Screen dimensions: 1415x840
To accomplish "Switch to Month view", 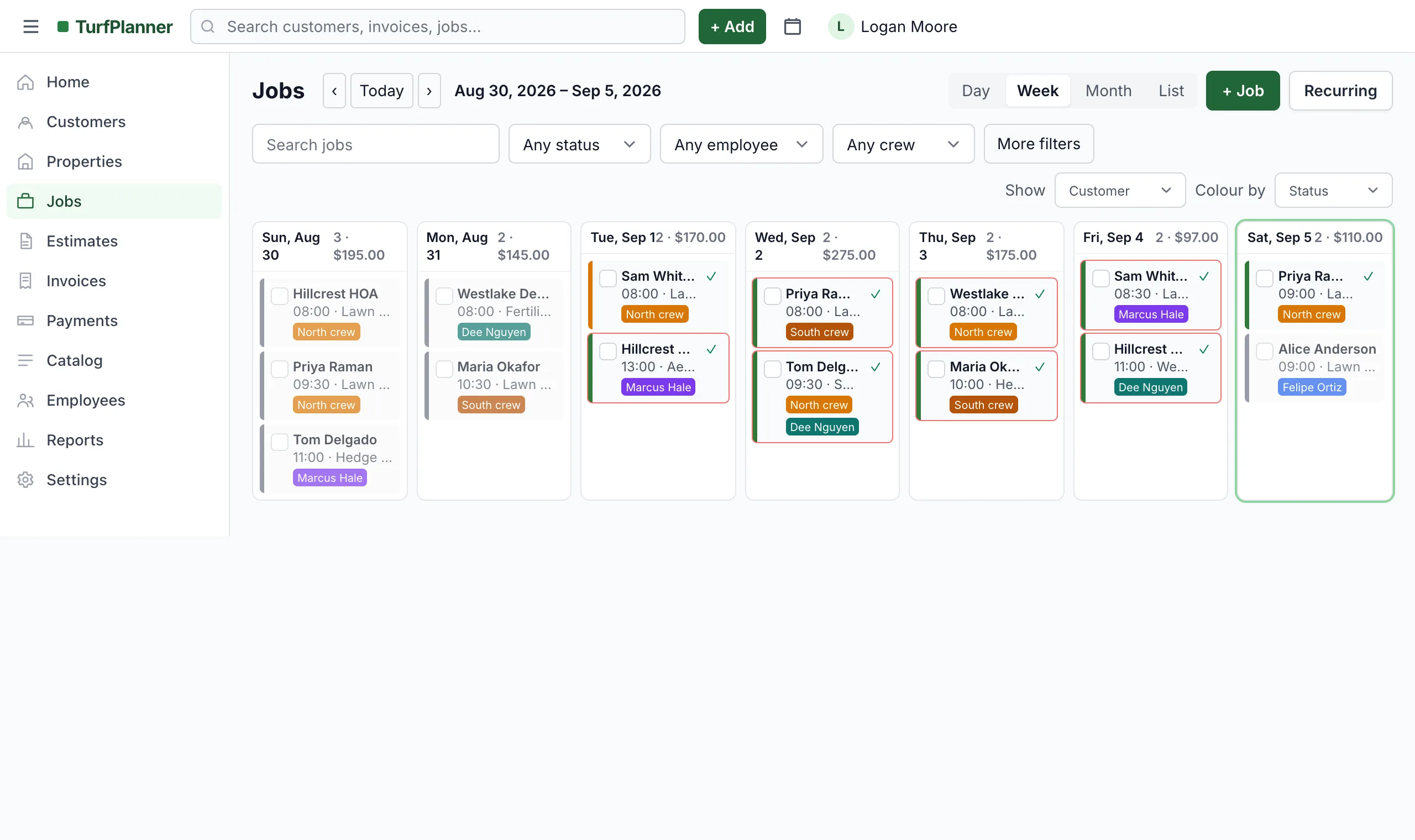I will pyautogui.click(x=1108, y=91).
